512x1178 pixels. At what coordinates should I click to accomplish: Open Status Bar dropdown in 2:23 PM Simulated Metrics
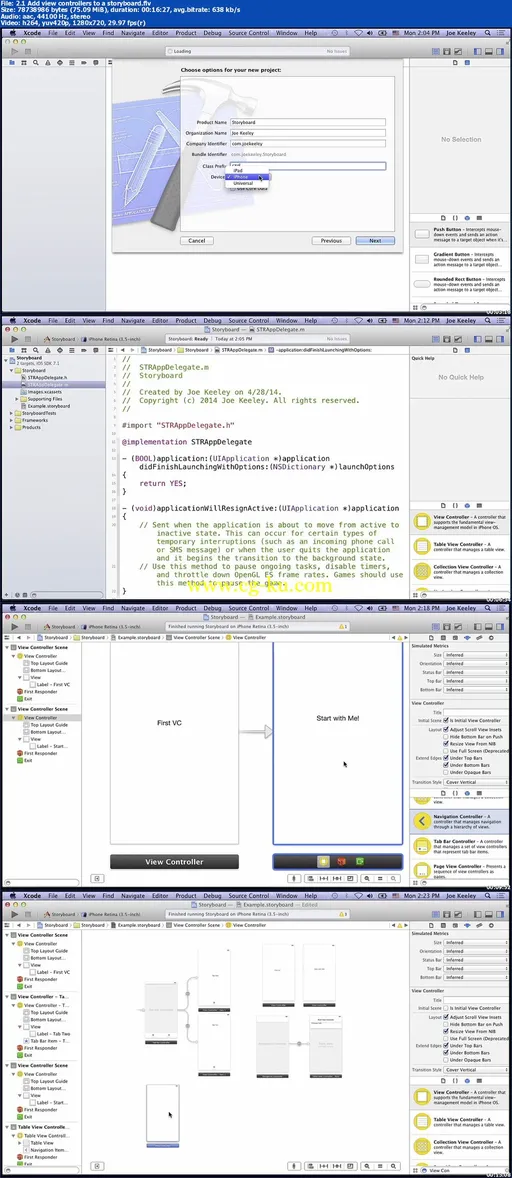coord(476,960)
